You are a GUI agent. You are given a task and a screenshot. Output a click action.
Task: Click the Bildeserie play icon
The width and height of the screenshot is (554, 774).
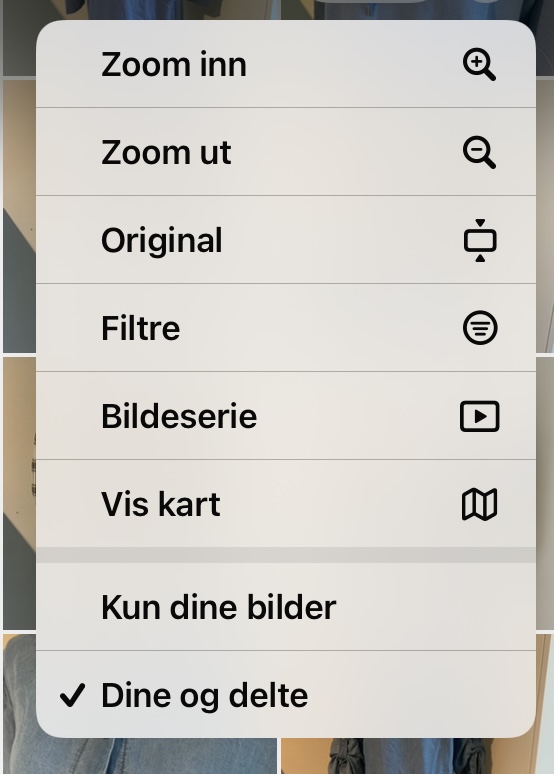pyautogui.click(x=479, y=416)
